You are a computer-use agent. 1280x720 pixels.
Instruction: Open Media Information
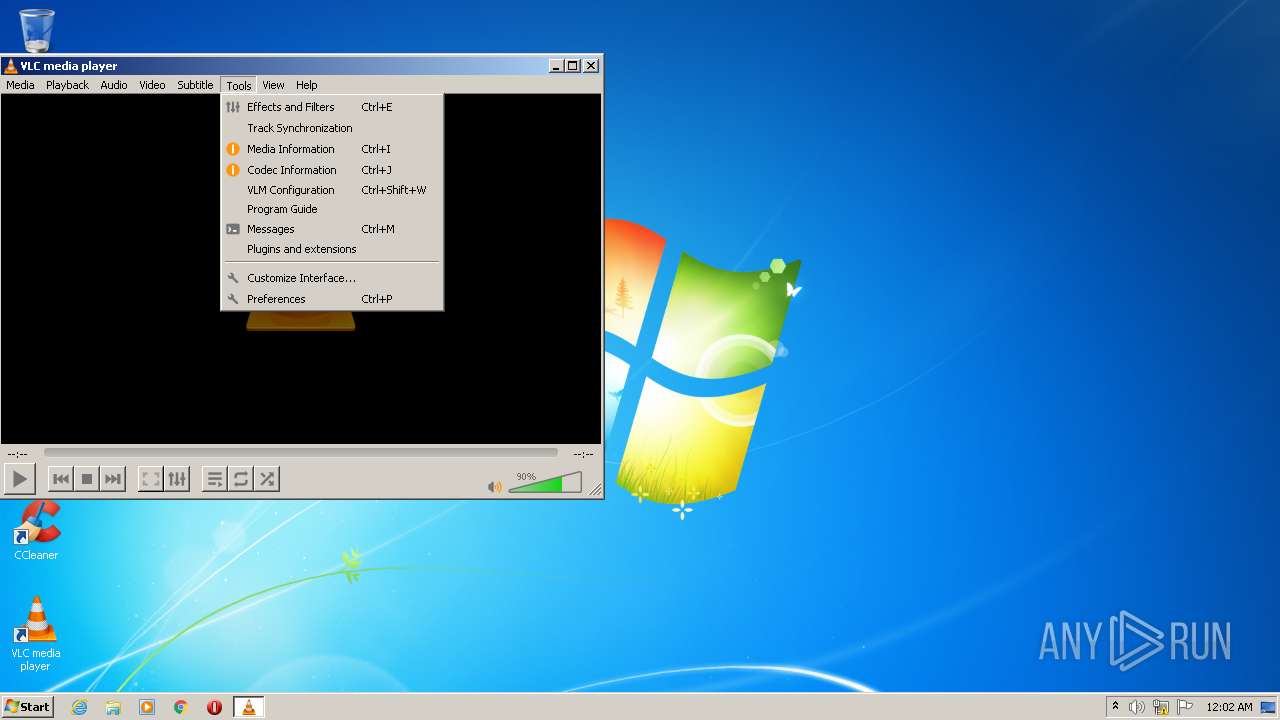pos(332,149)
